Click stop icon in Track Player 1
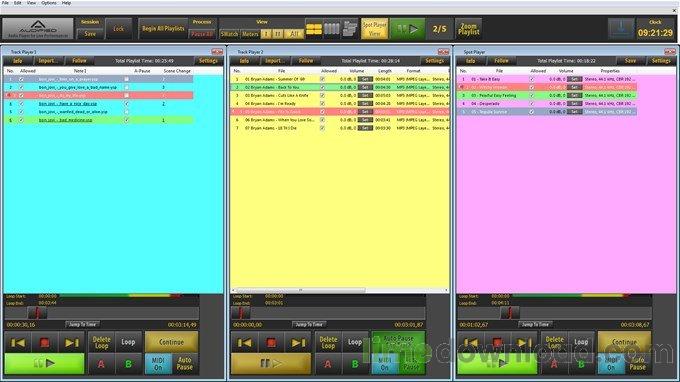This screenshot has height=382, width=680. click(x=44, y=343)
